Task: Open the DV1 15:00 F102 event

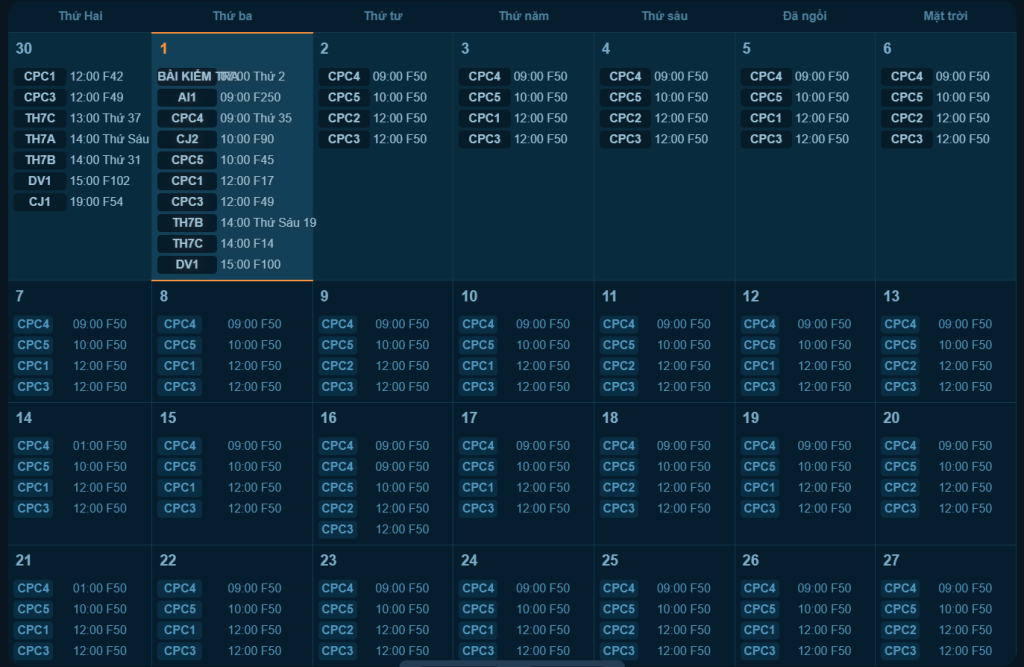Action: click(40, 181)
